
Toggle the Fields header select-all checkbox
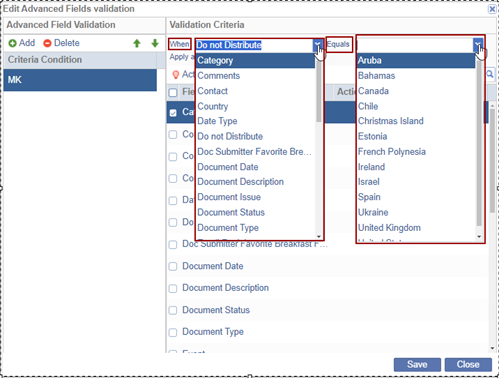[x=173, y=92]
